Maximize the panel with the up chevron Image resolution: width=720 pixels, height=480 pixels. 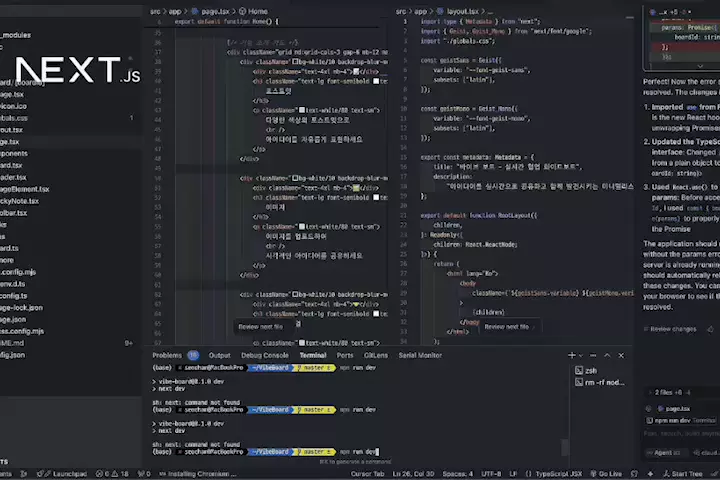point(607,355)
